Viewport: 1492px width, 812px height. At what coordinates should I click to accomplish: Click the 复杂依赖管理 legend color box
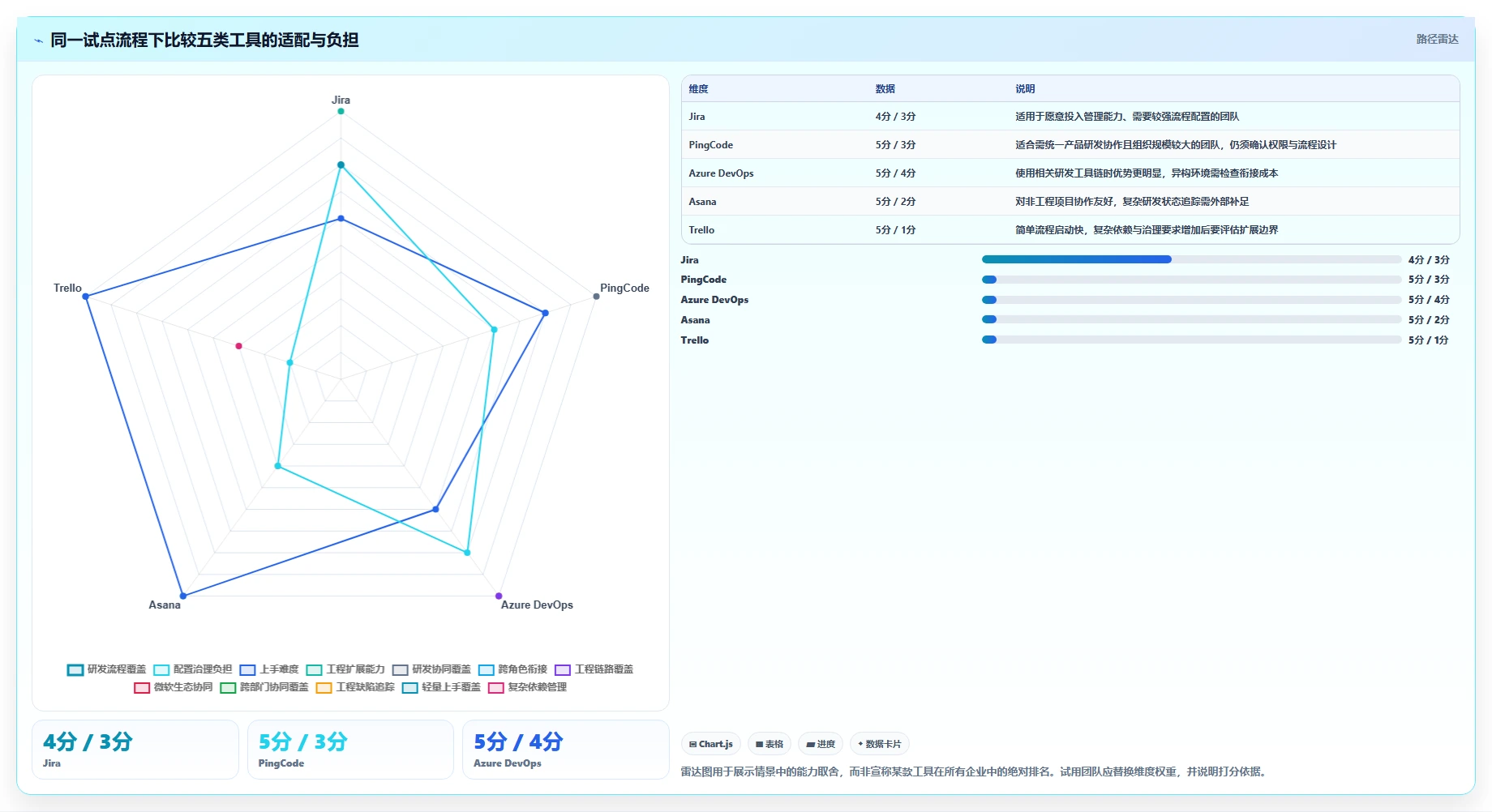click(495, 687)
